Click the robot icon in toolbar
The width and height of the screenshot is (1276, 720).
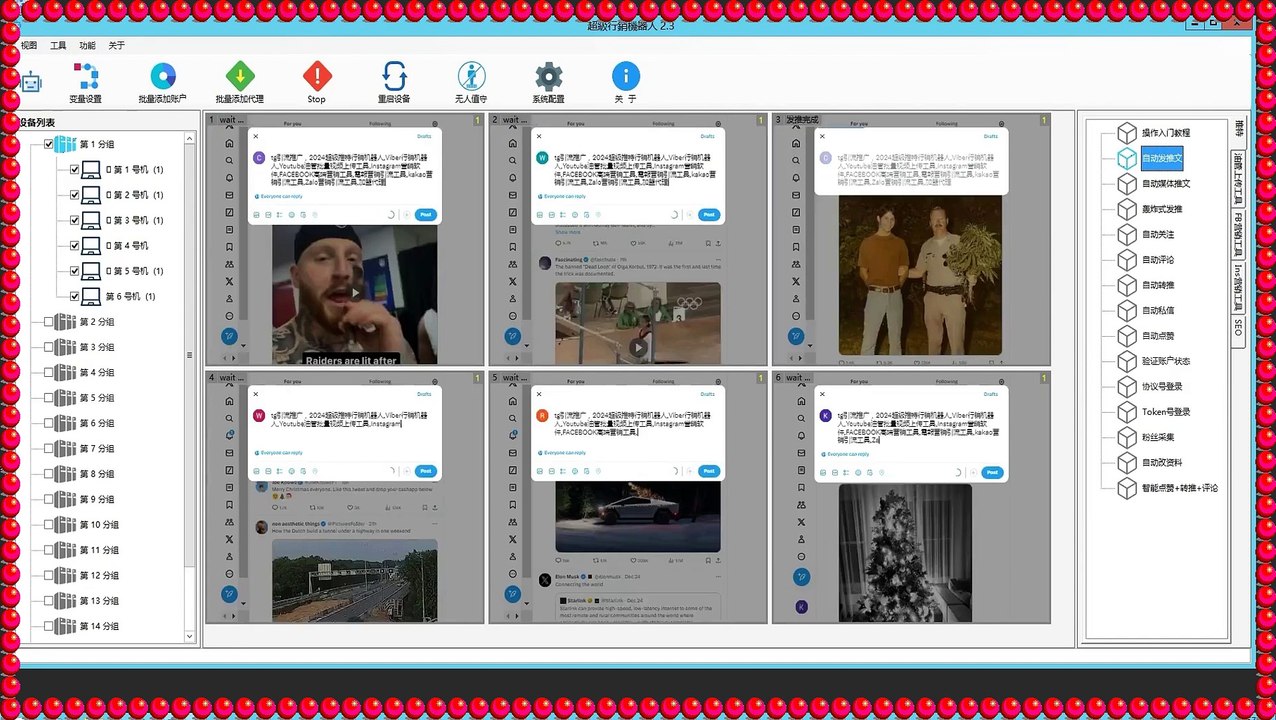click(32, 82)
